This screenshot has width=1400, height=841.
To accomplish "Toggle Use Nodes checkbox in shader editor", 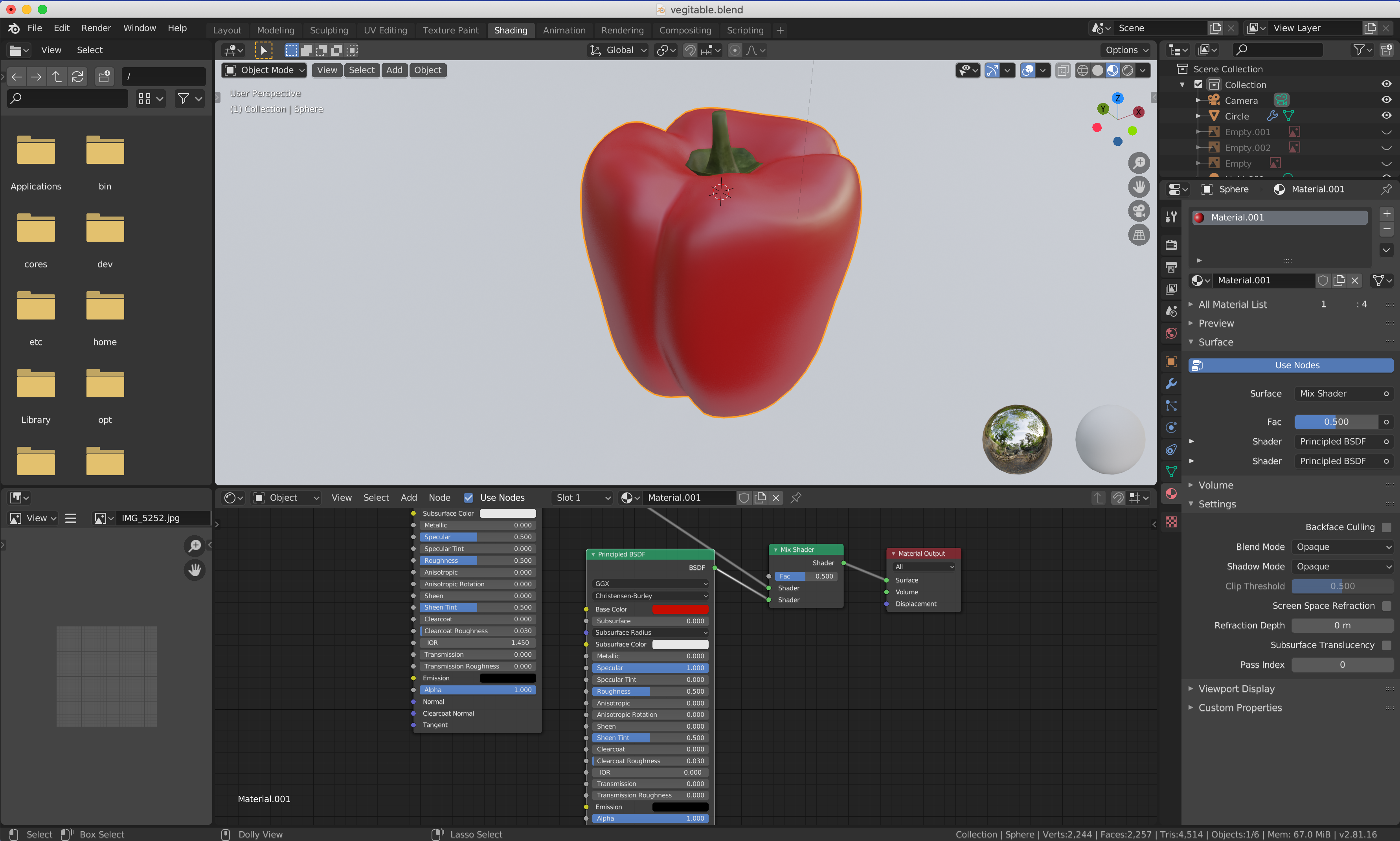I will (x=468, y=497).
